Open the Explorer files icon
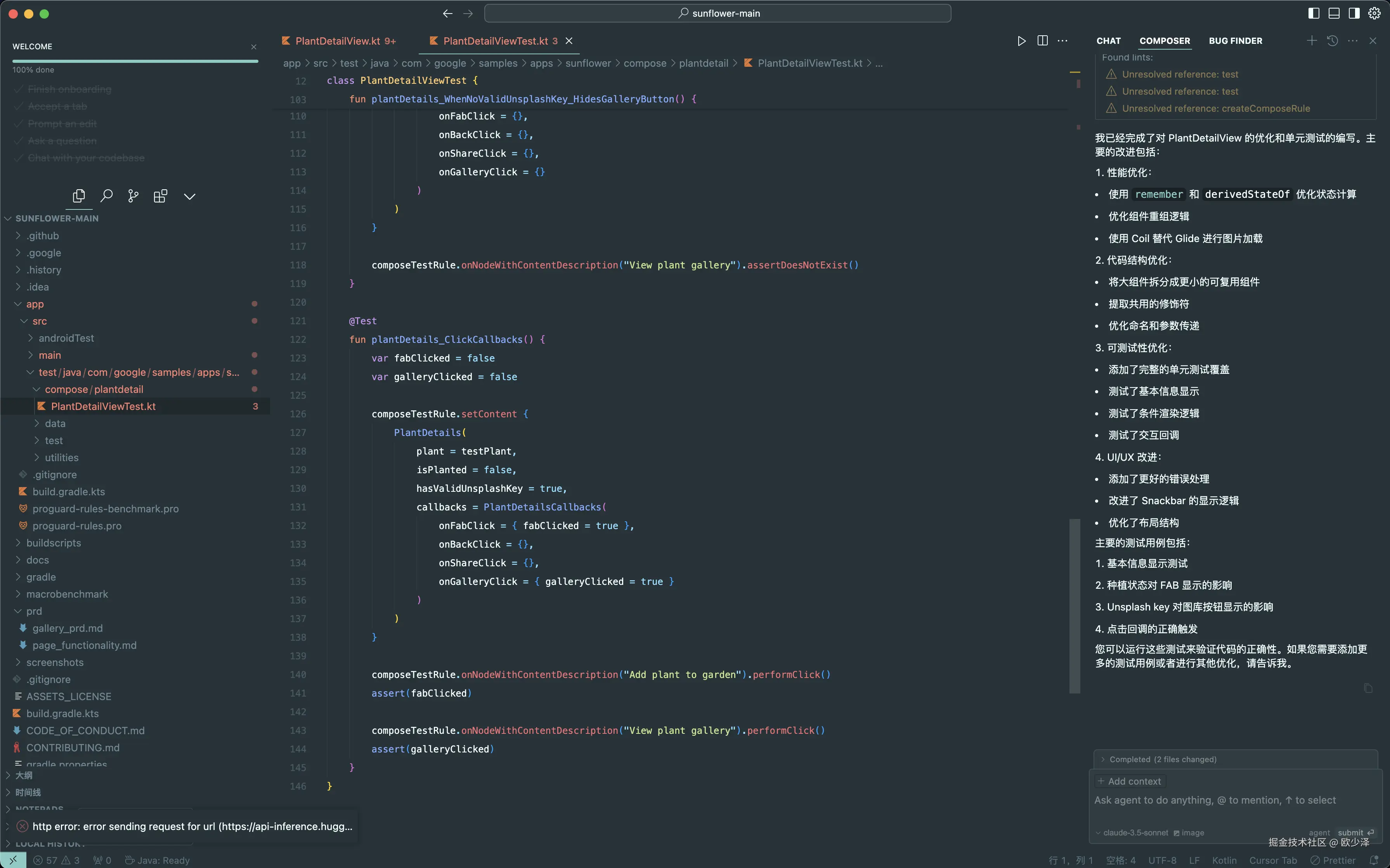 click(x=79, y=196)
